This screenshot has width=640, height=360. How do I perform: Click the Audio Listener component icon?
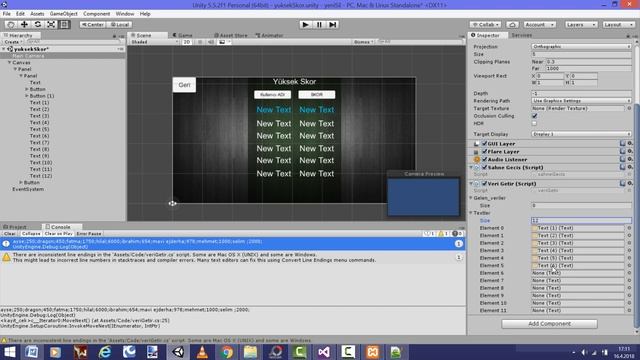(x=476, y=160)
